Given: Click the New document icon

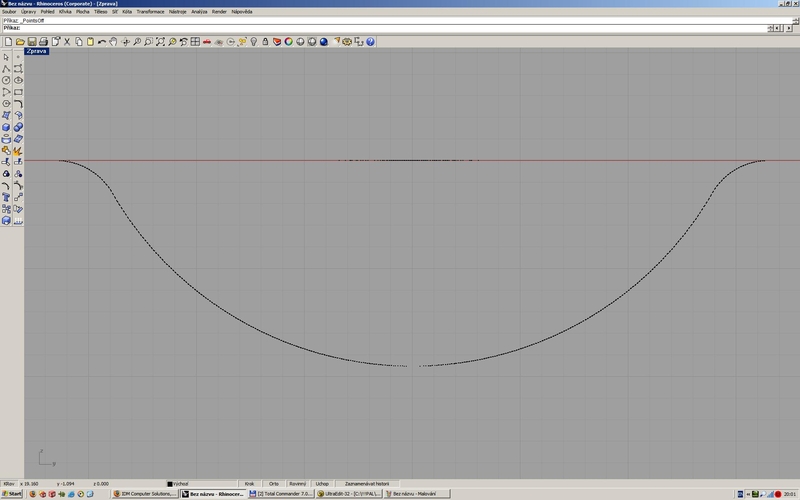Looking at the screenshot, I should [7, 42].
